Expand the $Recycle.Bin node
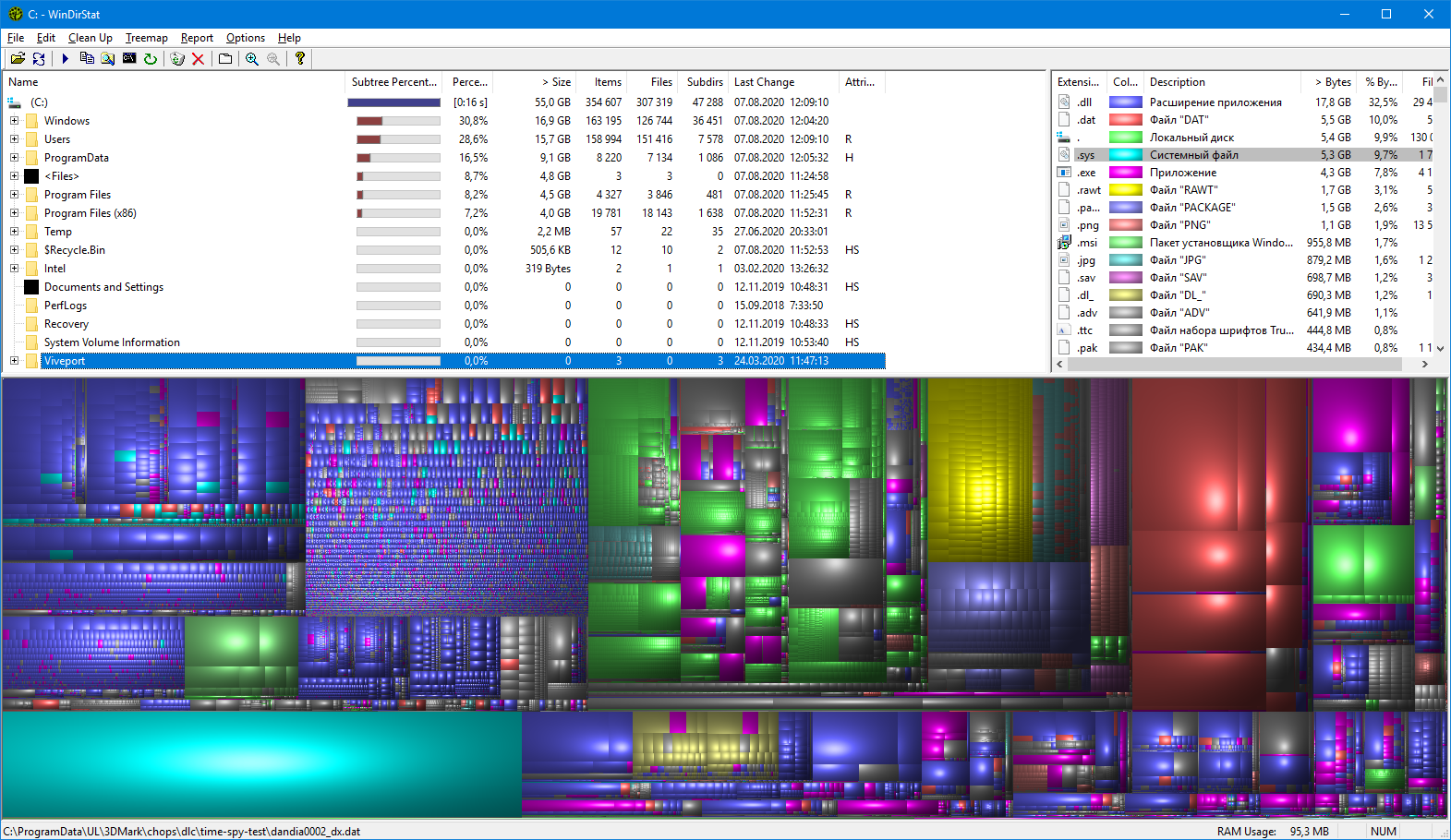The width and height of the screenshot is (1451, 840). pos(14,250)
